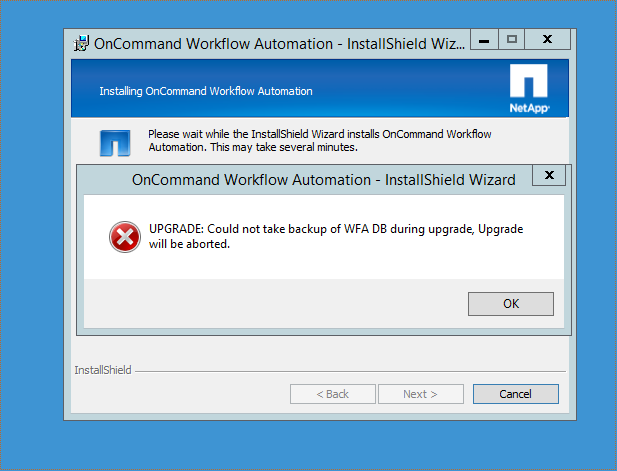
Task: Click the NetApp logo in the blue banner
Action: (x=529, y=89)
